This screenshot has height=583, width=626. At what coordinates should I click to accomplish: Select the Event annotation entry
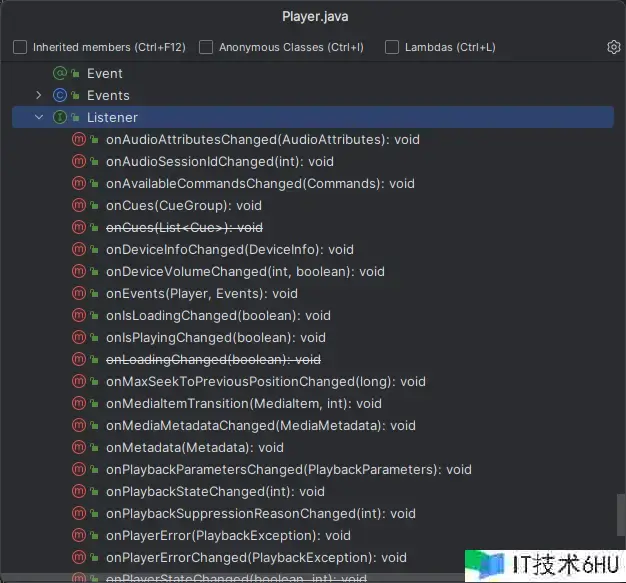[105, 73]
